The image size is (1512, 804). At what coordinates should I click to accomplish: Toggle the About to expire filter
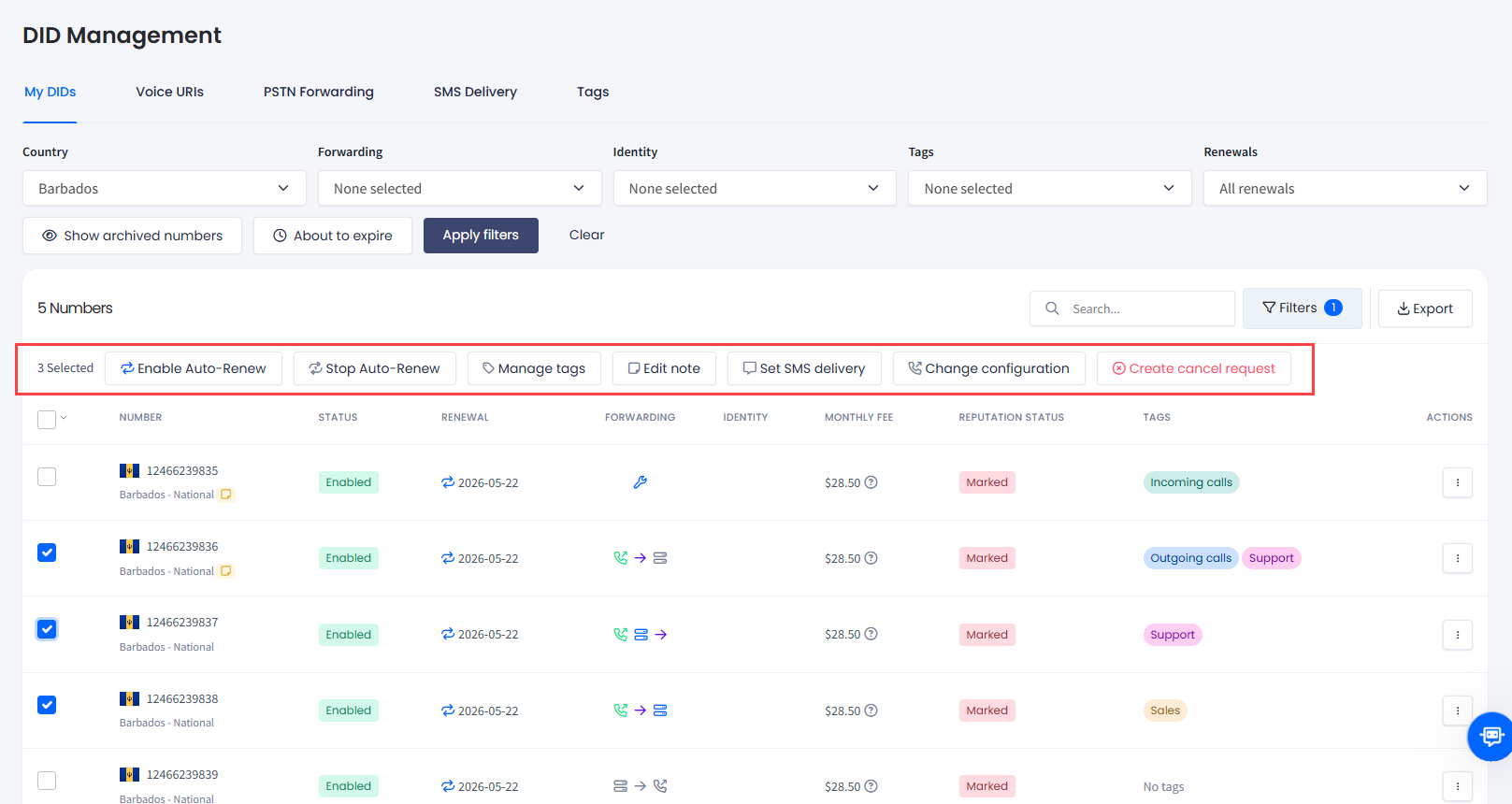coord(333,236)
